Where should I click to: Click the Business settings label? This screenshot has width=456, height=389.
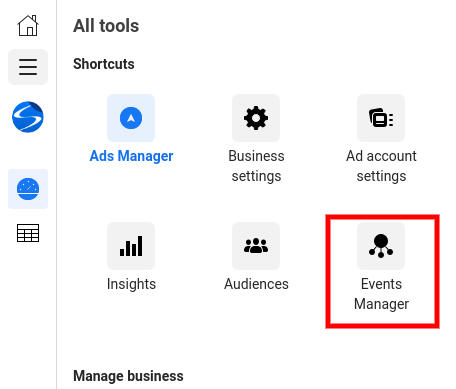pyautogui.click(x=256, y=166)
